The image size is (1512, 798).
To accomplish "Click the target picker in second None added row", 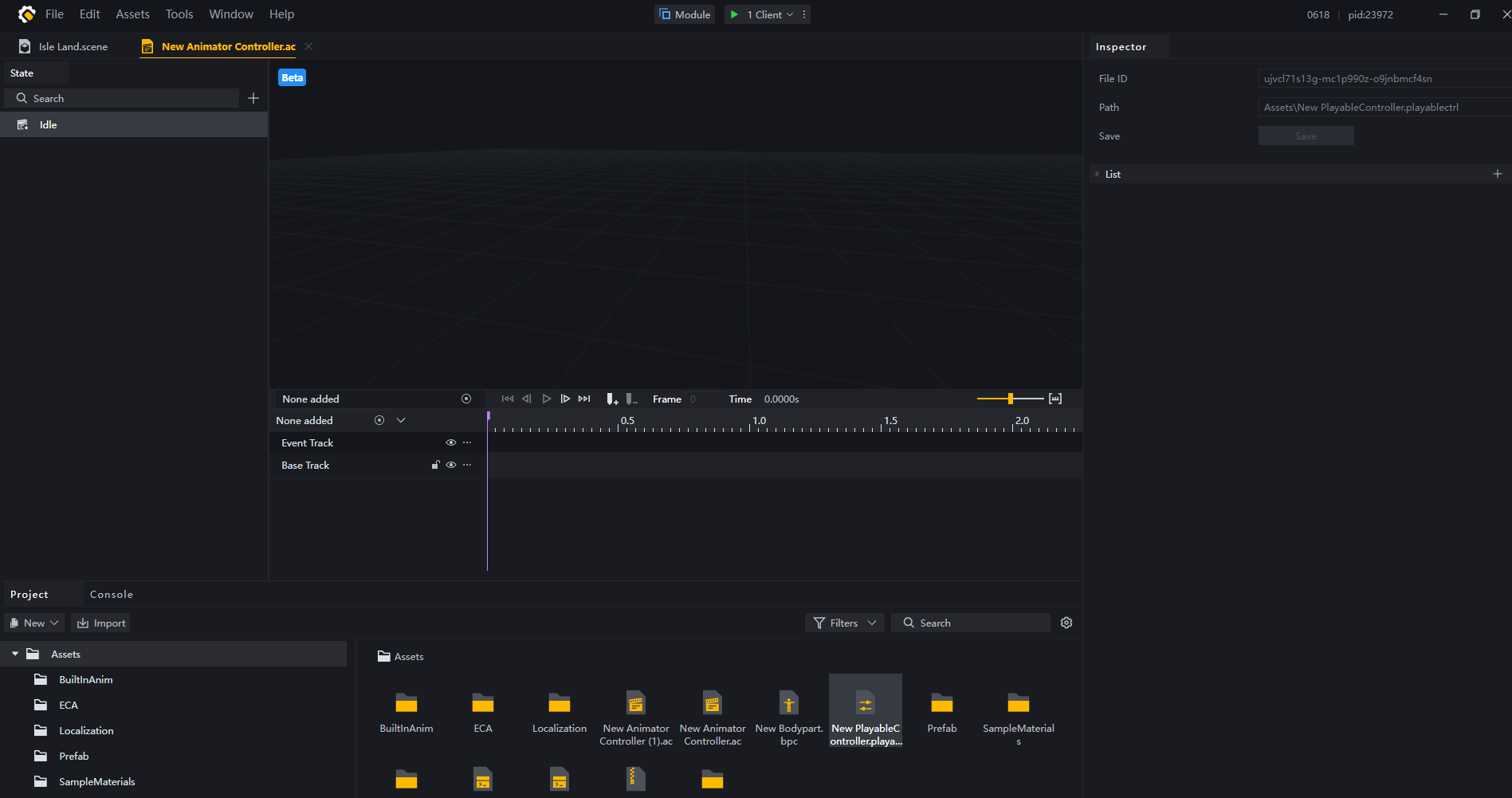I will [379, 420].
